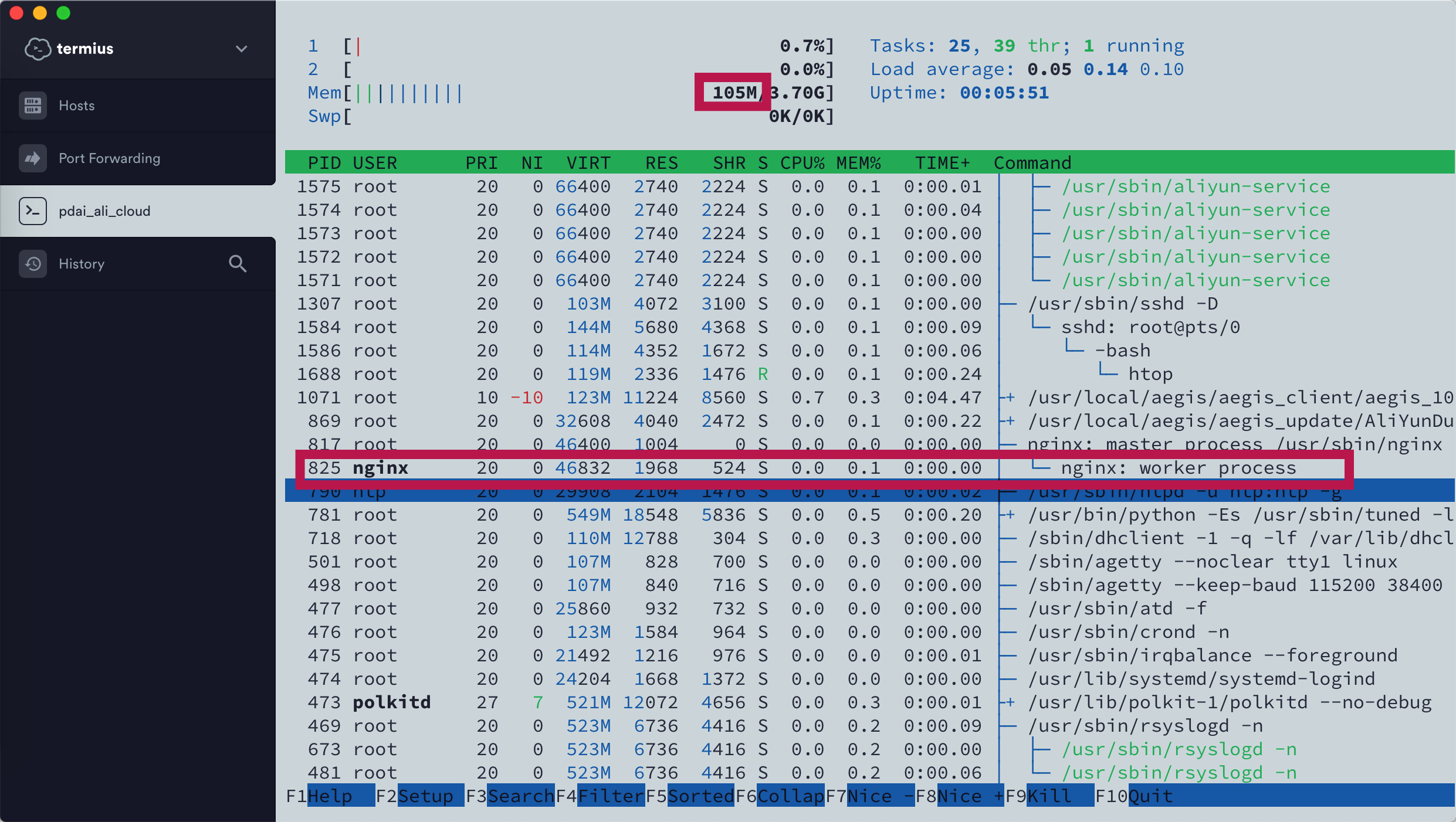1456x822 pixels.
Task: Click the pdai_ali_cloud terminal icon
Action: coord(33,211)
